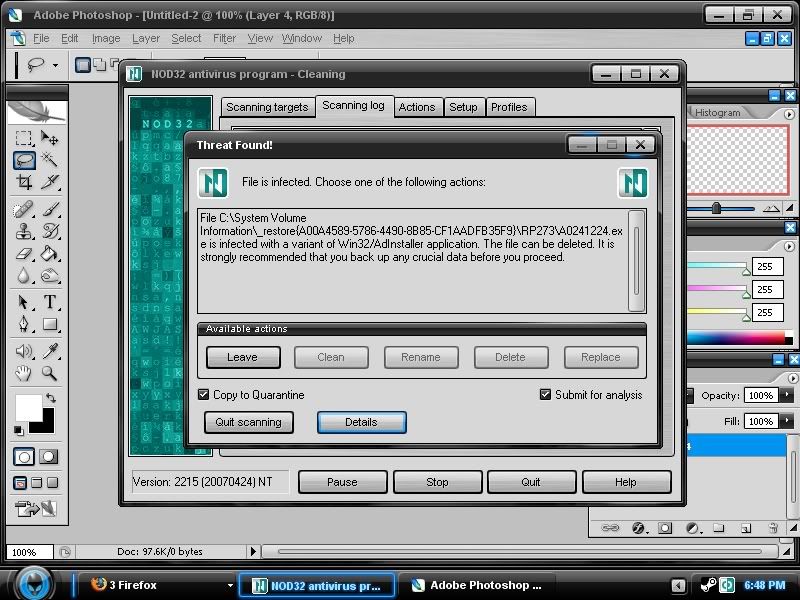Toggle the Copy to Quarantine checkbox
800x600 pixels.
204,394
